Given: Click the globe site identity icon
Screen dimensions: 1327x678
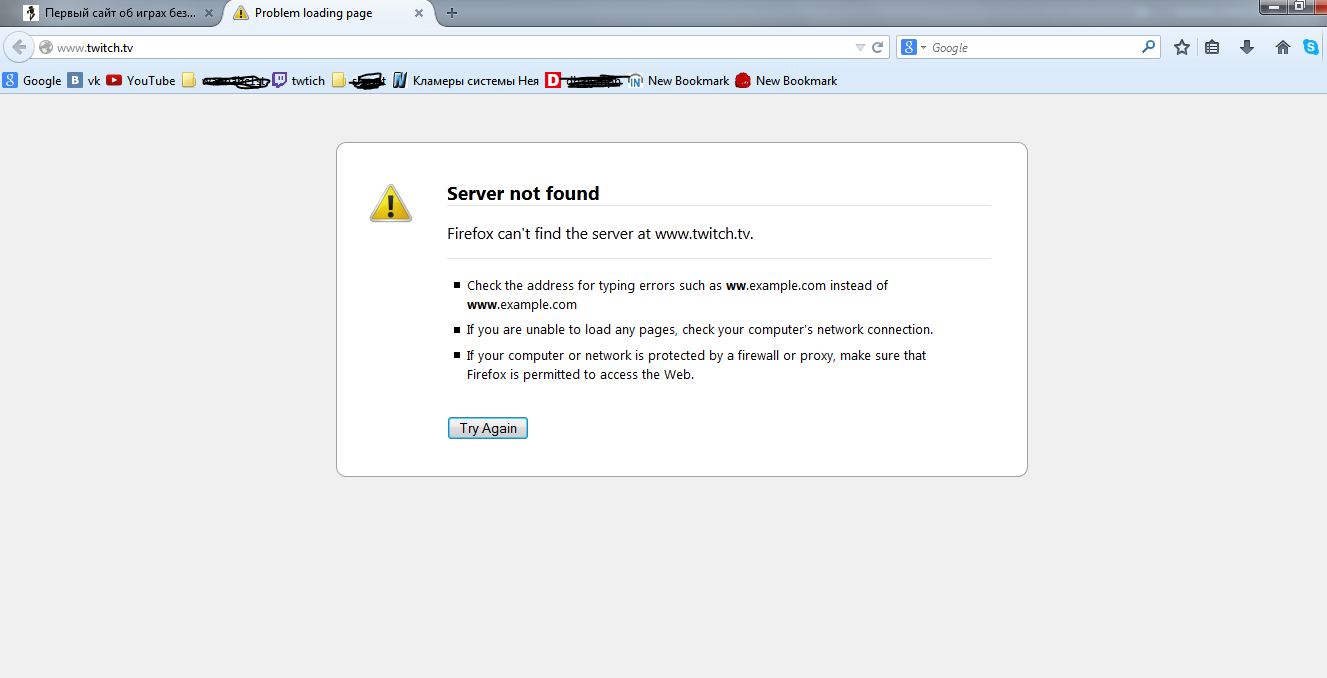Looking at the screenshot, I should tap(45, 48).
